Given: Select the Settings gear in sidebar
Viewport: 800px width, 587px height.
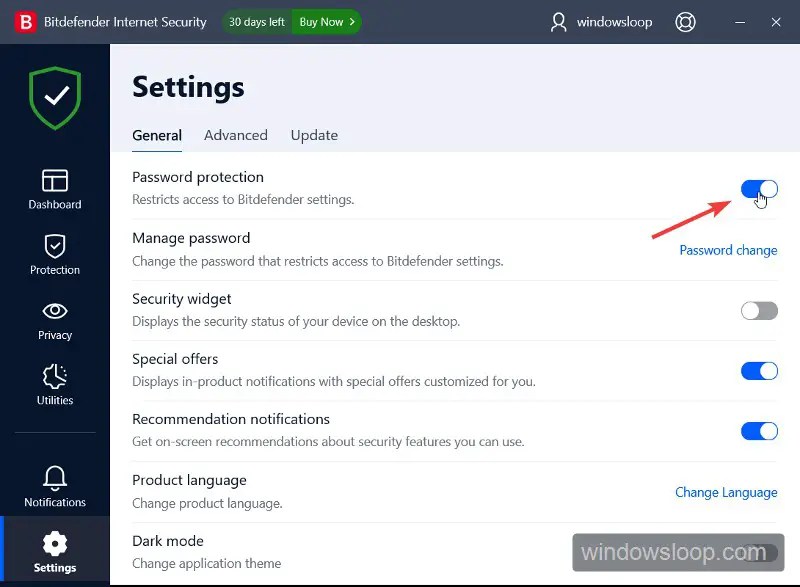Looking at the screenshot, I should point(54,552).
